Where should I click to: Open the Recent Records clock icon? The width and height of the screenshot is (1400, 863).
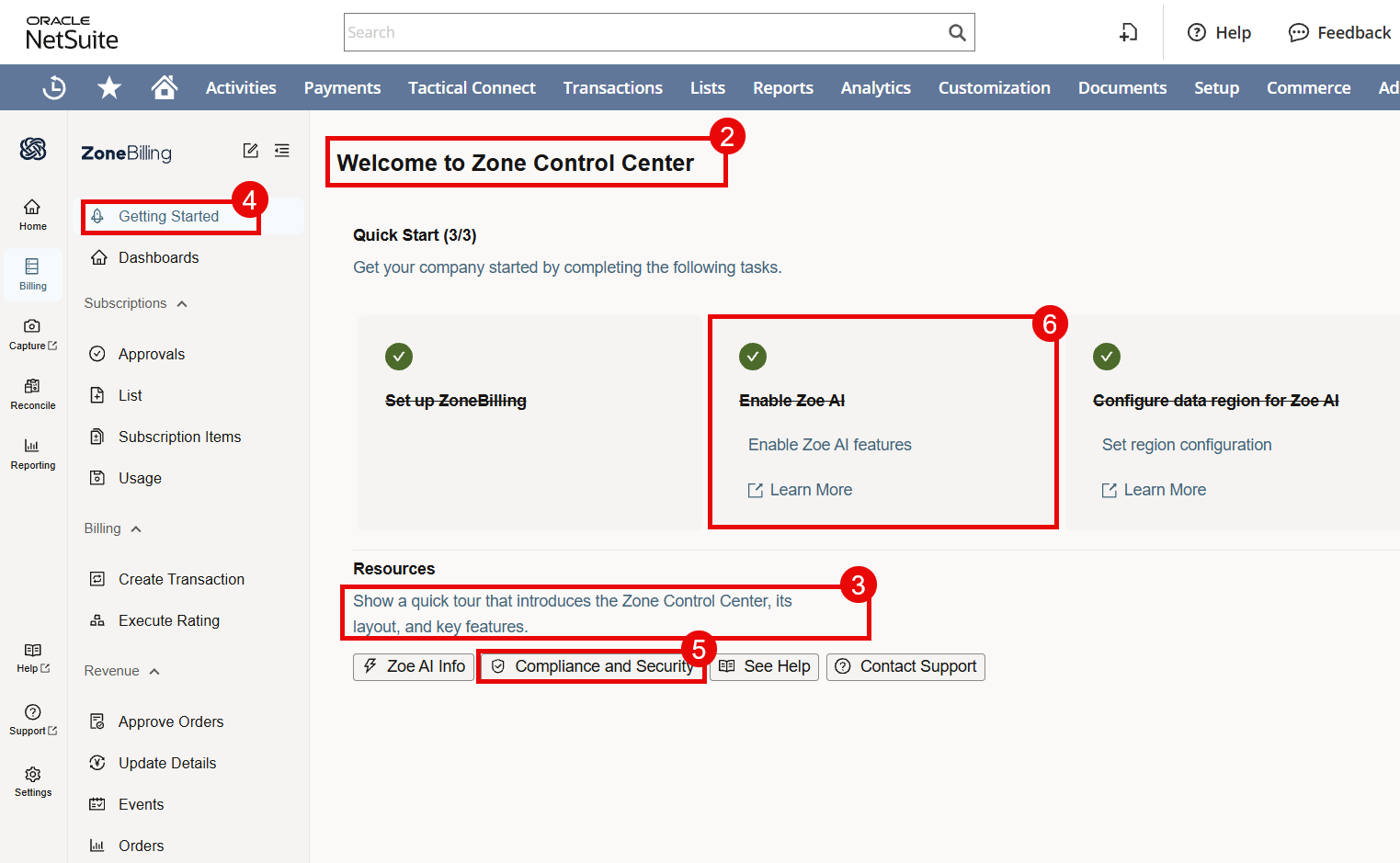coord(54,87)
